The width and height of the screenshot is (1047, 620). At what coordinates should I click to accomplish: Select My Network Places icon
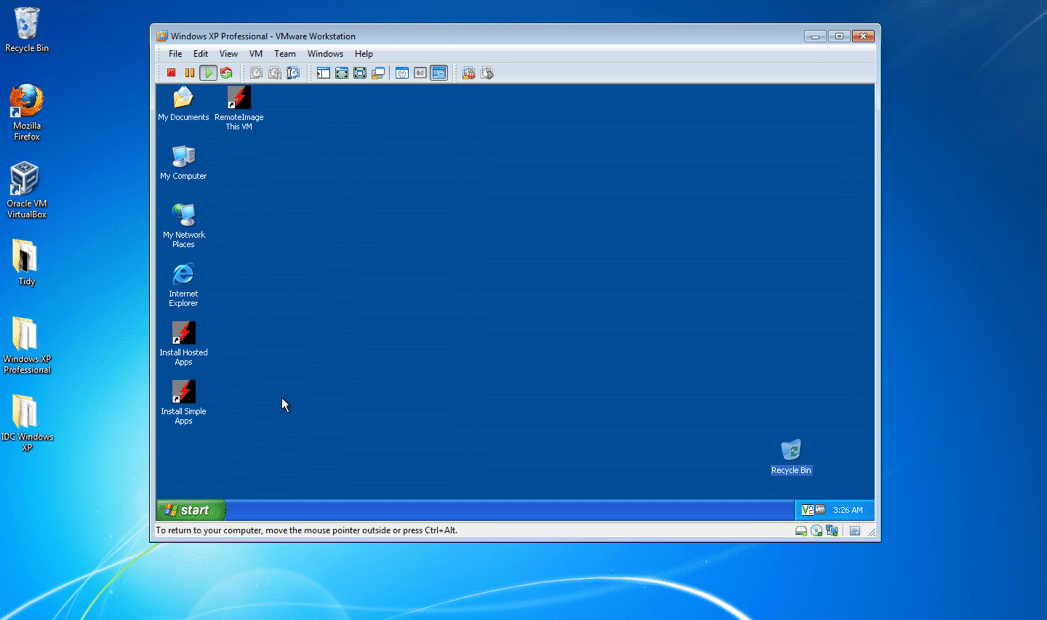(x=183, y=226)
